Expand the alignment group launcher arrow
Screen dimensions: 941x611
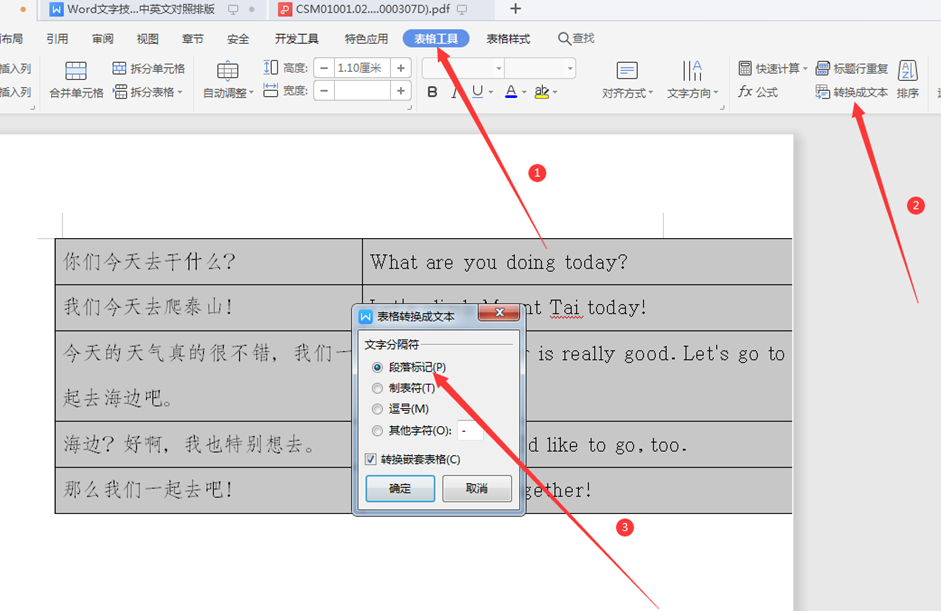(722, 107)
